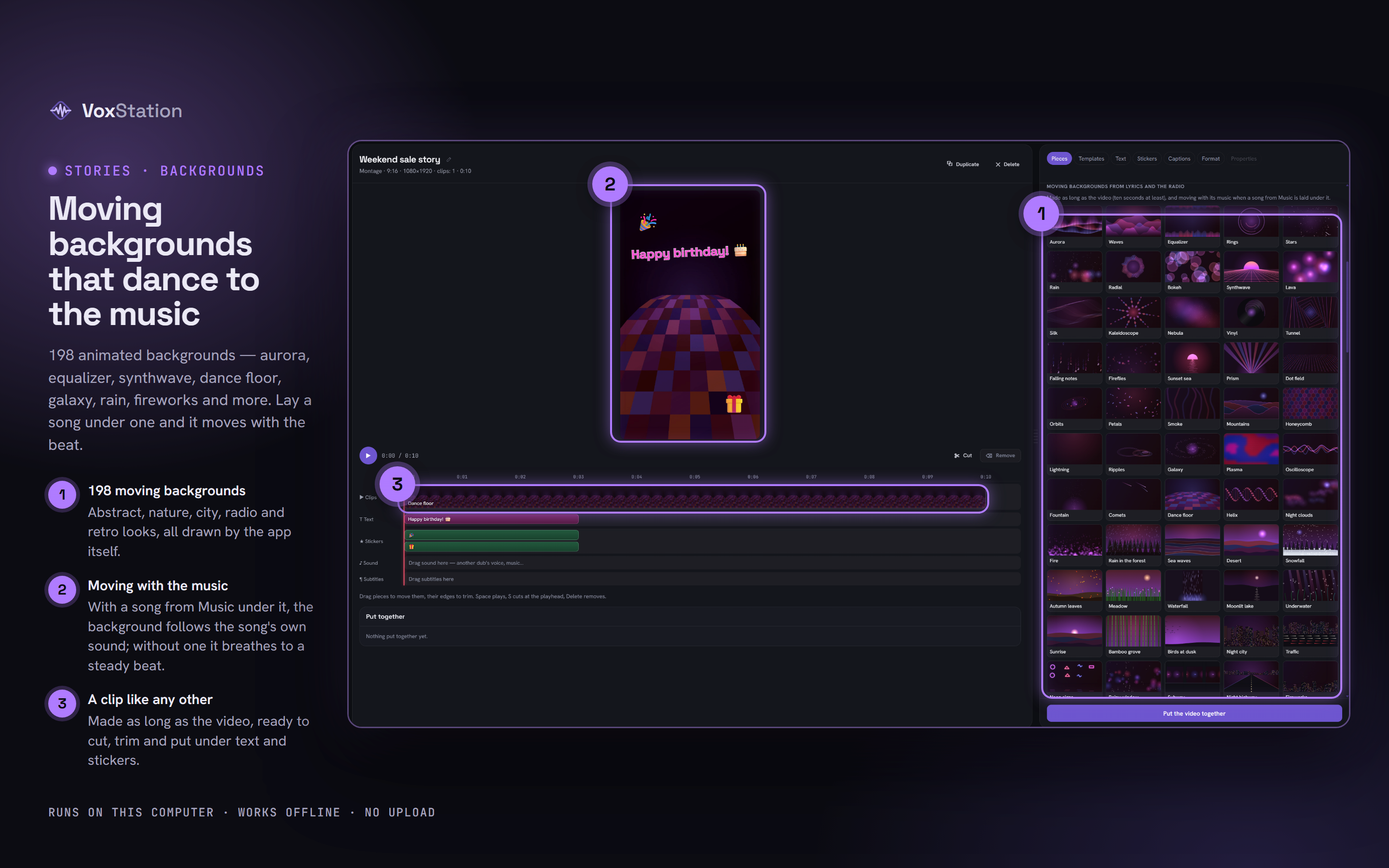Screen dimensions: 1389x868
Task: Click the 0:05 mark on the timeline ruler
Action: [694, 476]
